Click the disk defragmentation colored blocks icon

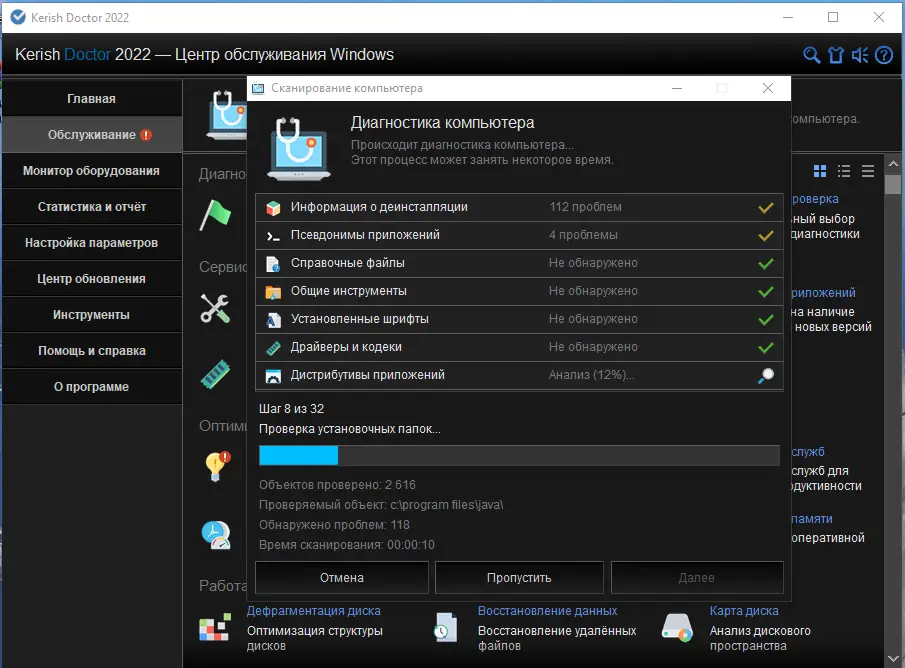[215, 628]
